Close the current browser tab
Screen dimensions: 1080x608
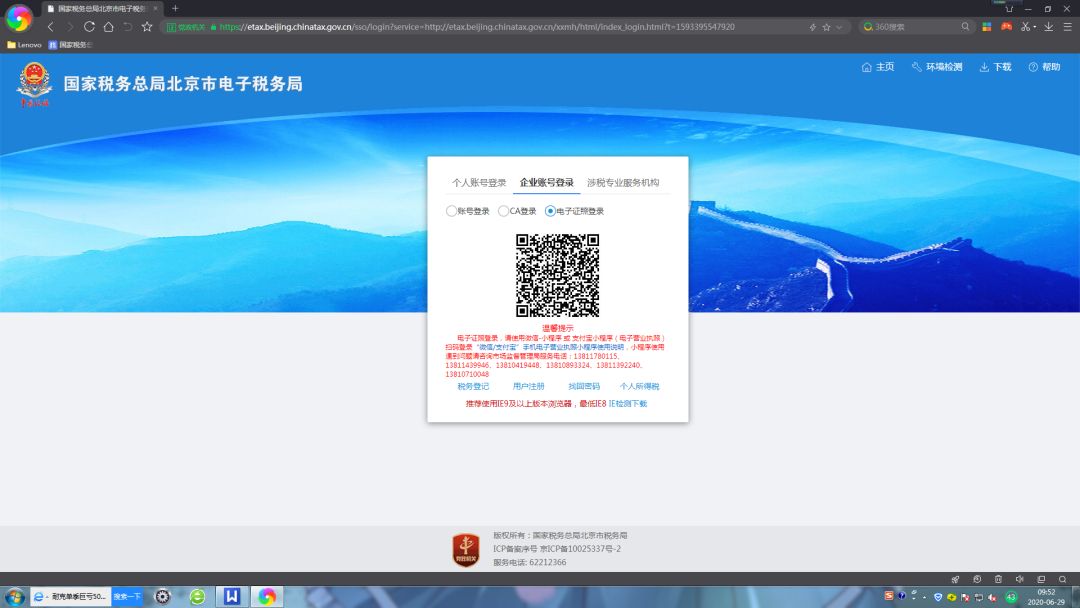[x=156, y=8]
